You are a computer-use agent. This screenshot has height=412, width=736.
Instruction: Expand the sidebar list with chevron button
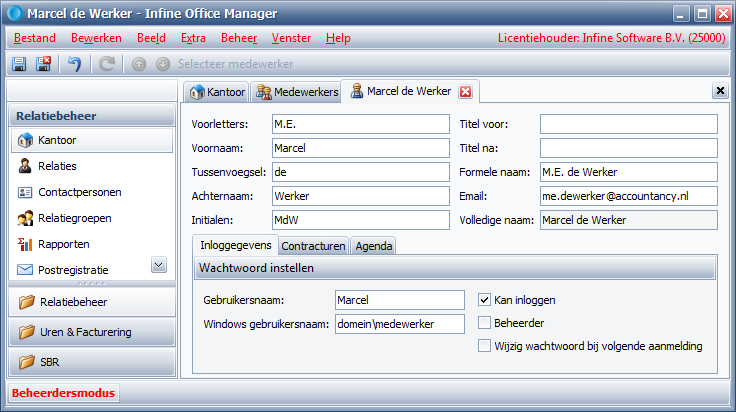[159, 265]
